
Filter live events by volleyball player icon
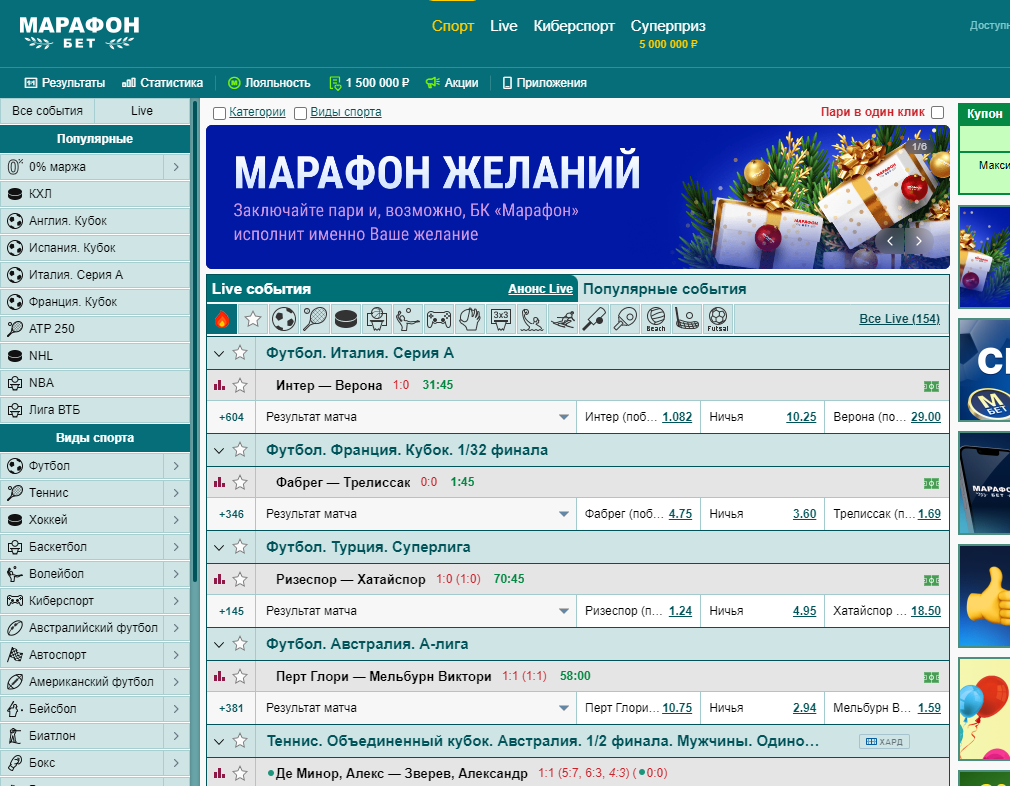[x=408, y=319]
